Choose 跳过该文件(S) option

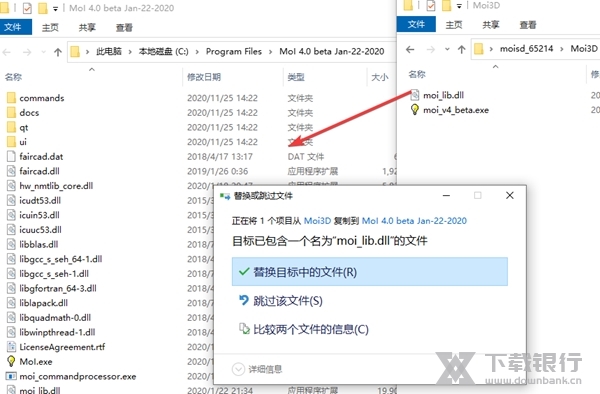click(370, 301)
